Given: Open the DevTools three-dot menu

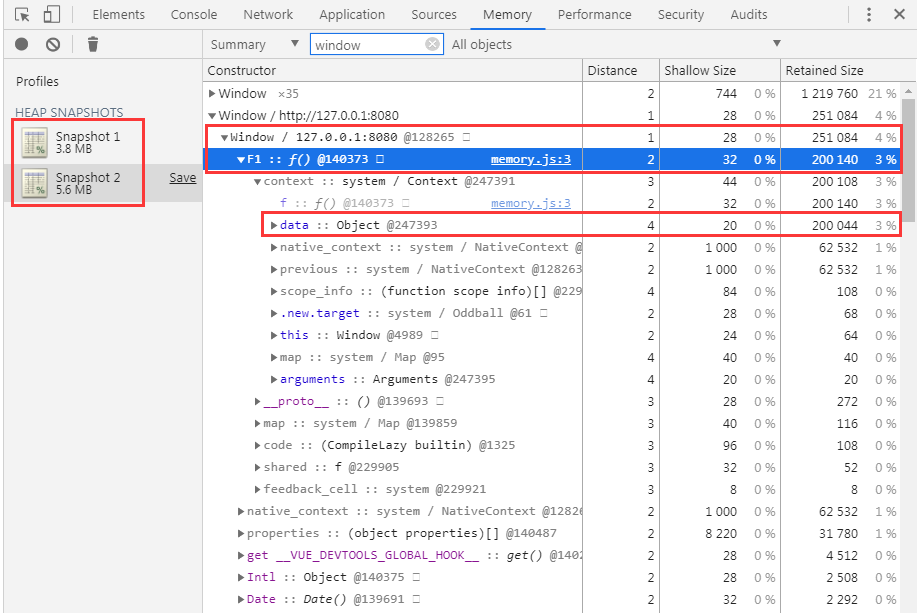Looking at the screenshot, I should (869, 15).
